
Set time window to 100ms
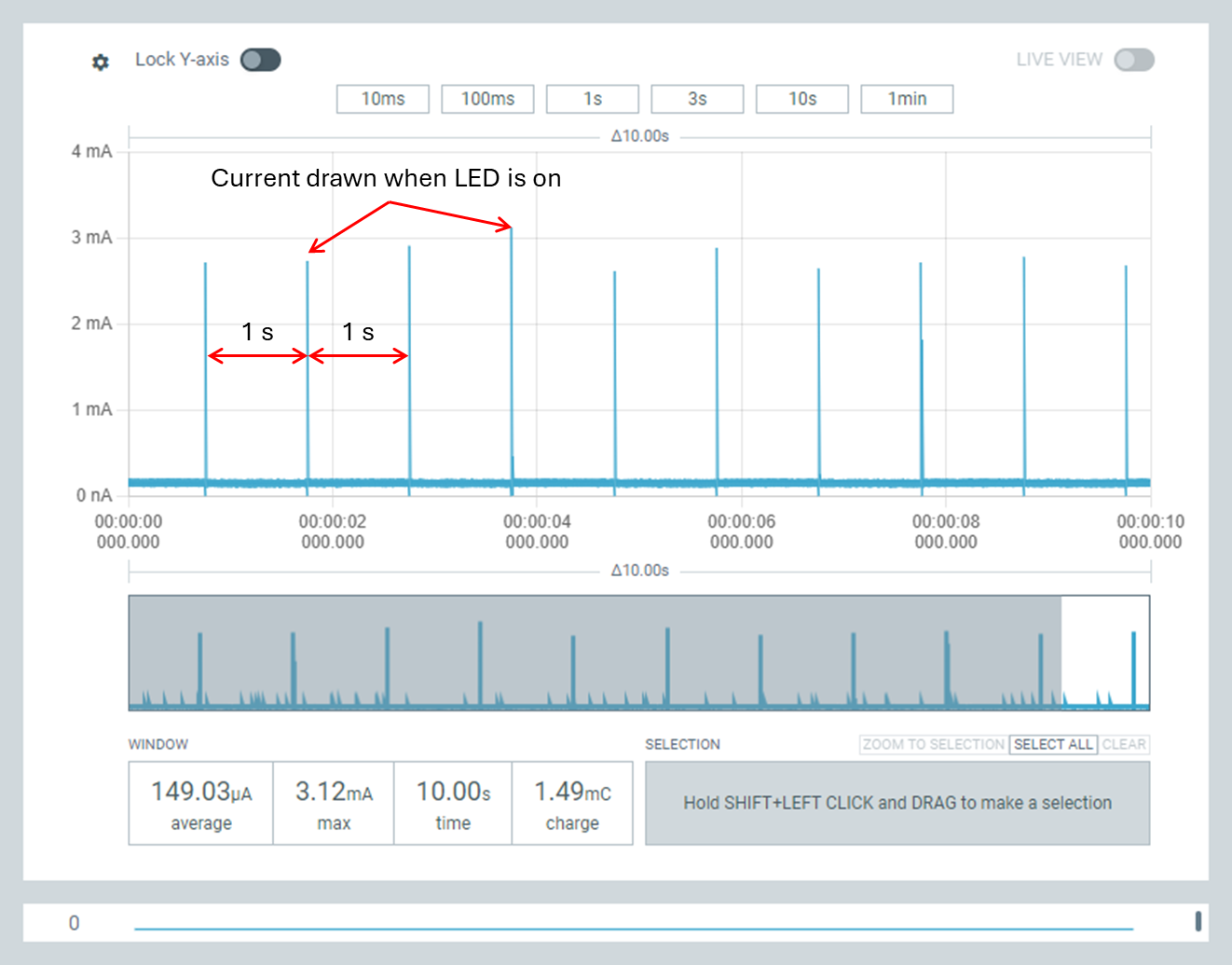tap(487, 99)
